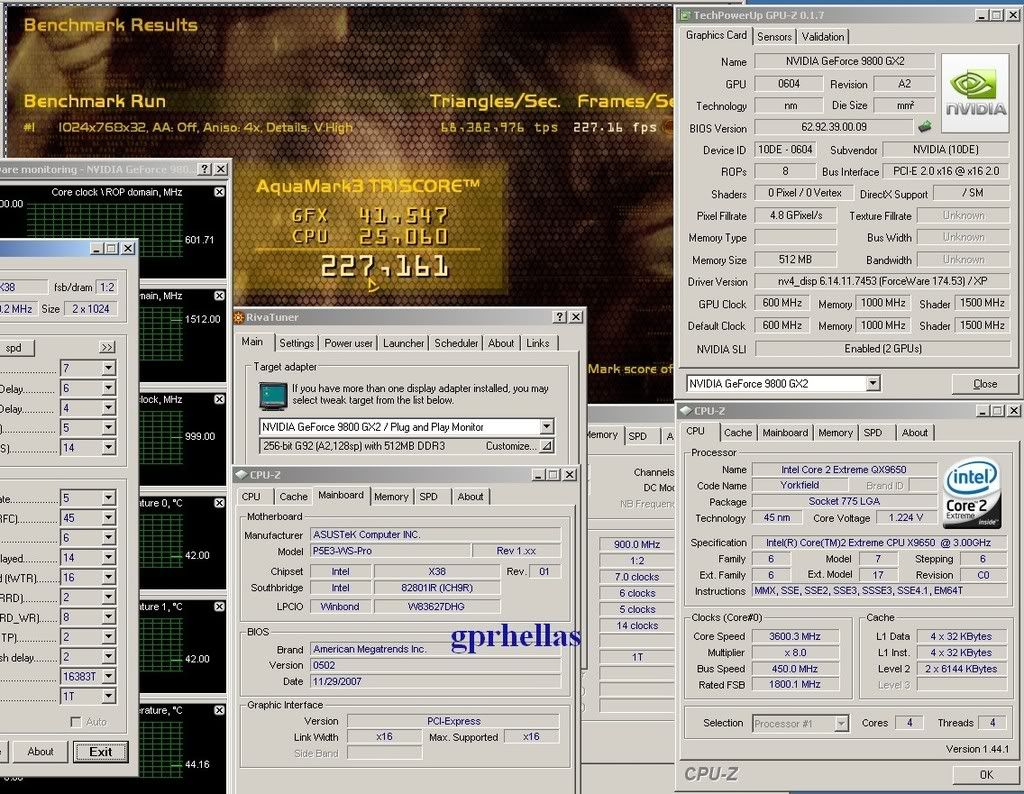This screenshot has height=794, width=1024.
Task: Click the Southbridge 82801IR (ICH9R) field
Action: coord(436,588)
